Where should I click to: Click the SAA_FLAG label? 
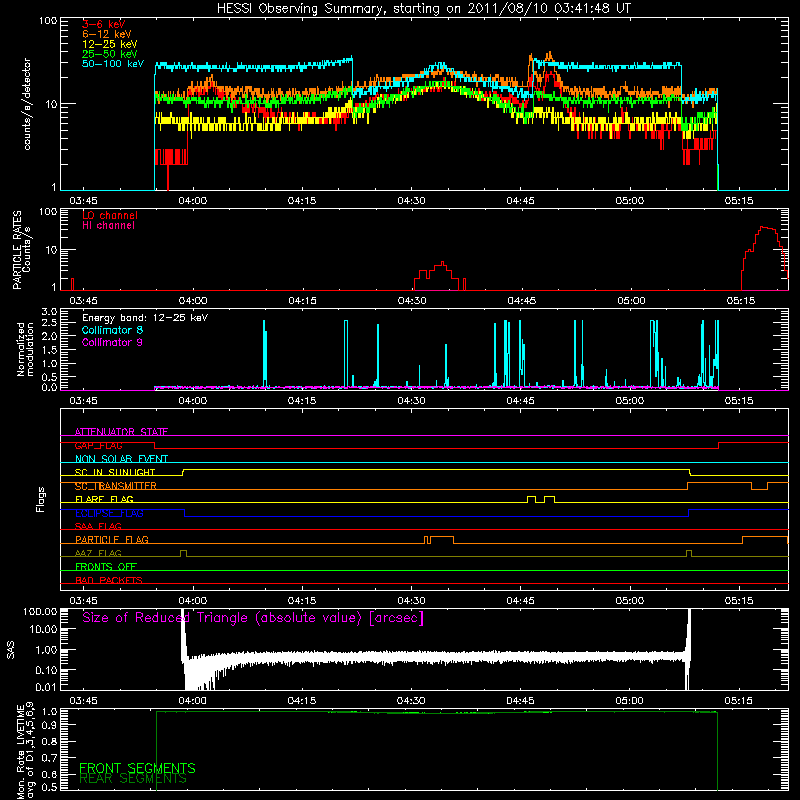[98, 526]
